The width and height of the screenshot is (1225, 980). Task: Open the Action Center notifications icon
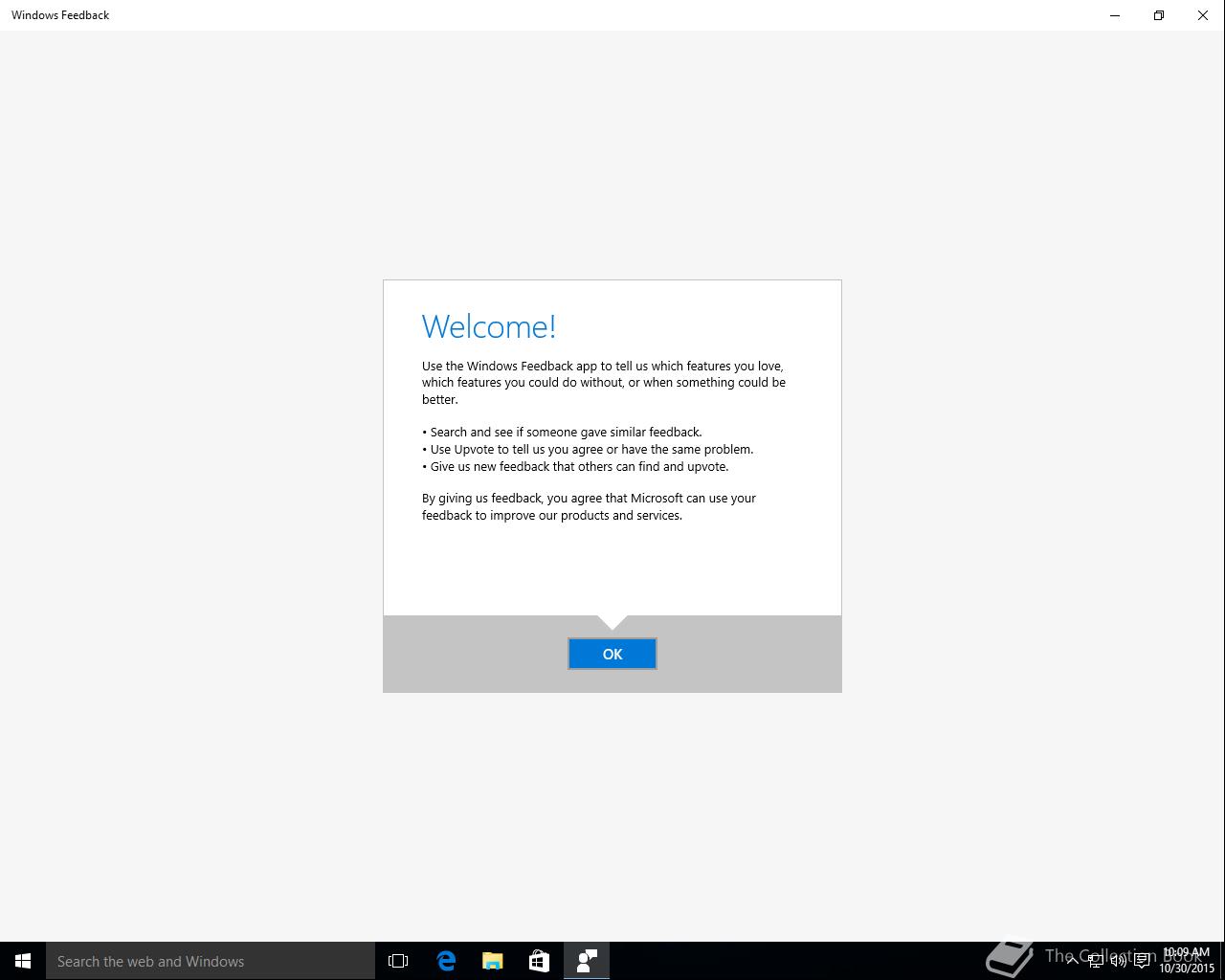click(1142, 961)
